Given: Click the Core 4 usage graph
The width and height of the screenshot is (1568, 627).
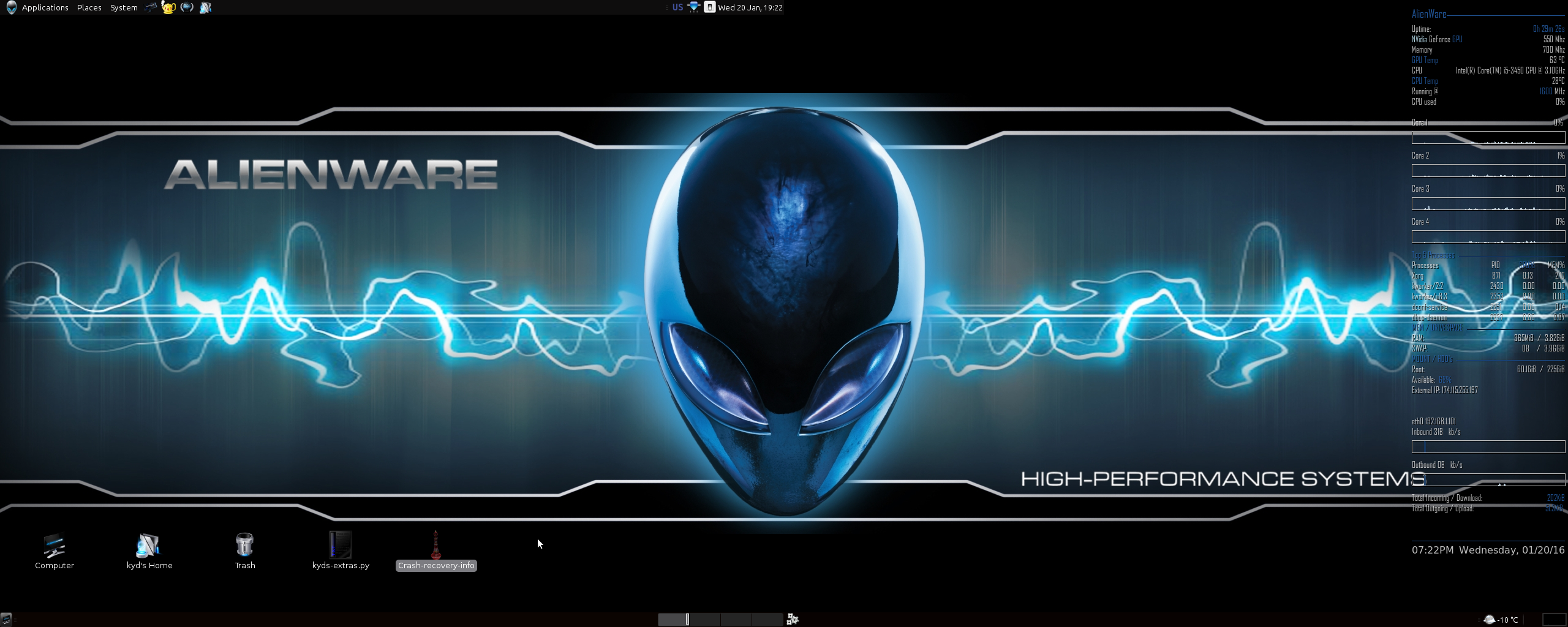Looking at the screenshot, I should [x=1488, y=237].
